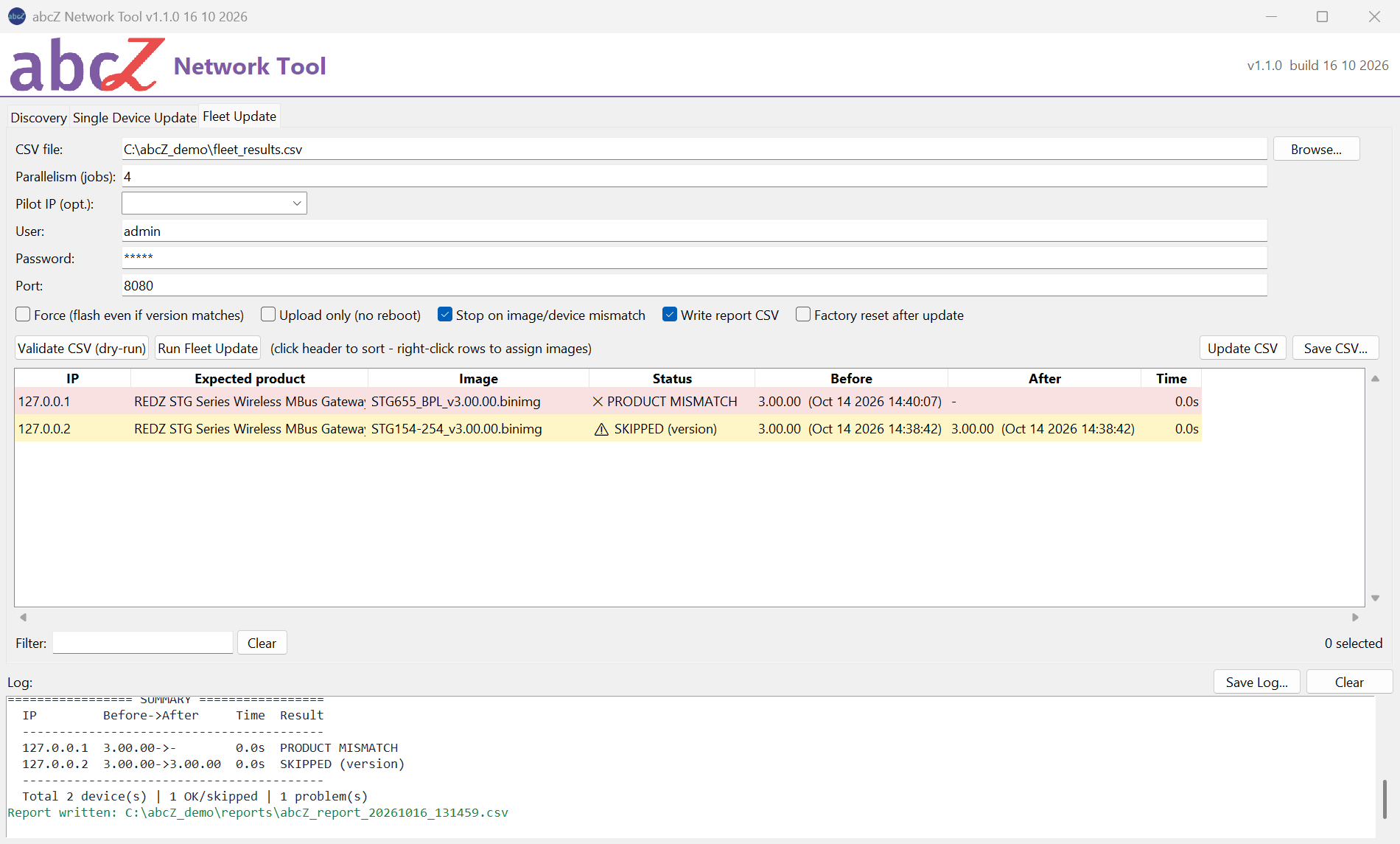Open the Single Device Update tab

(x=134, y=117)
